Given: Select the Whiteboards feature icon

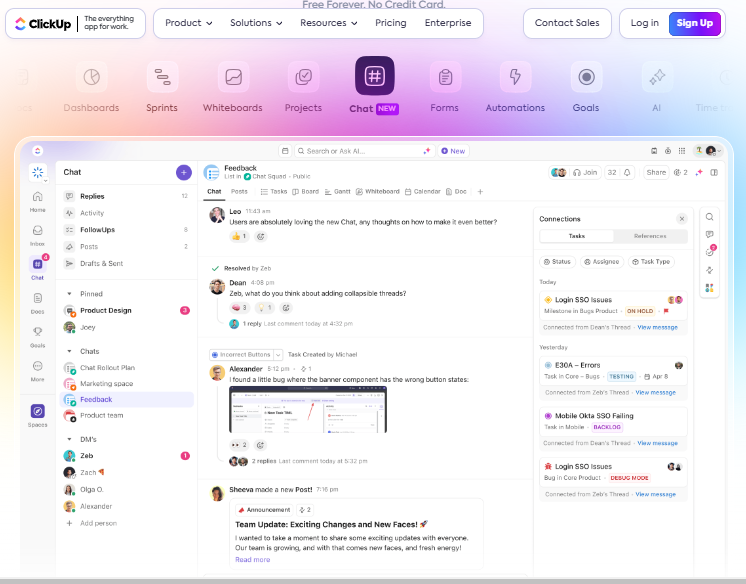Looking at the screenshot, I should click(x=233, y=77).
